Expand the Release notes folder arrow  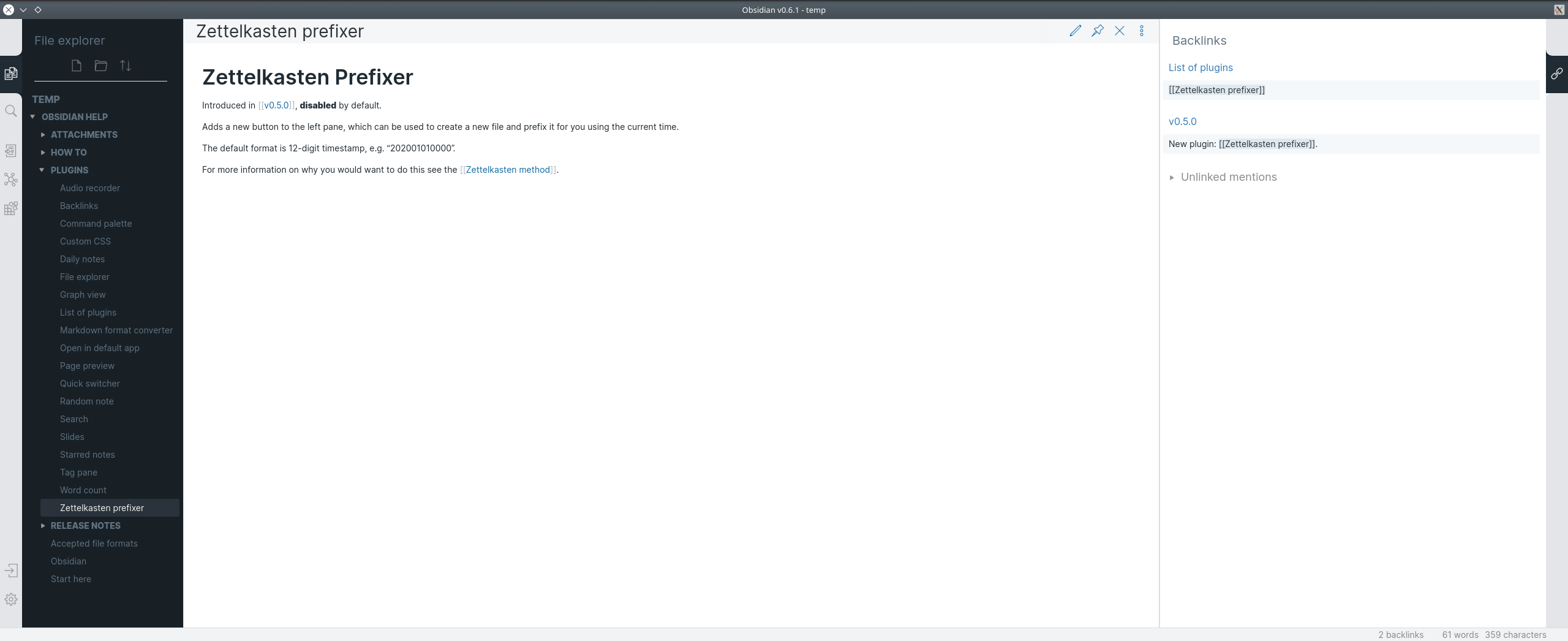(43, 525)
